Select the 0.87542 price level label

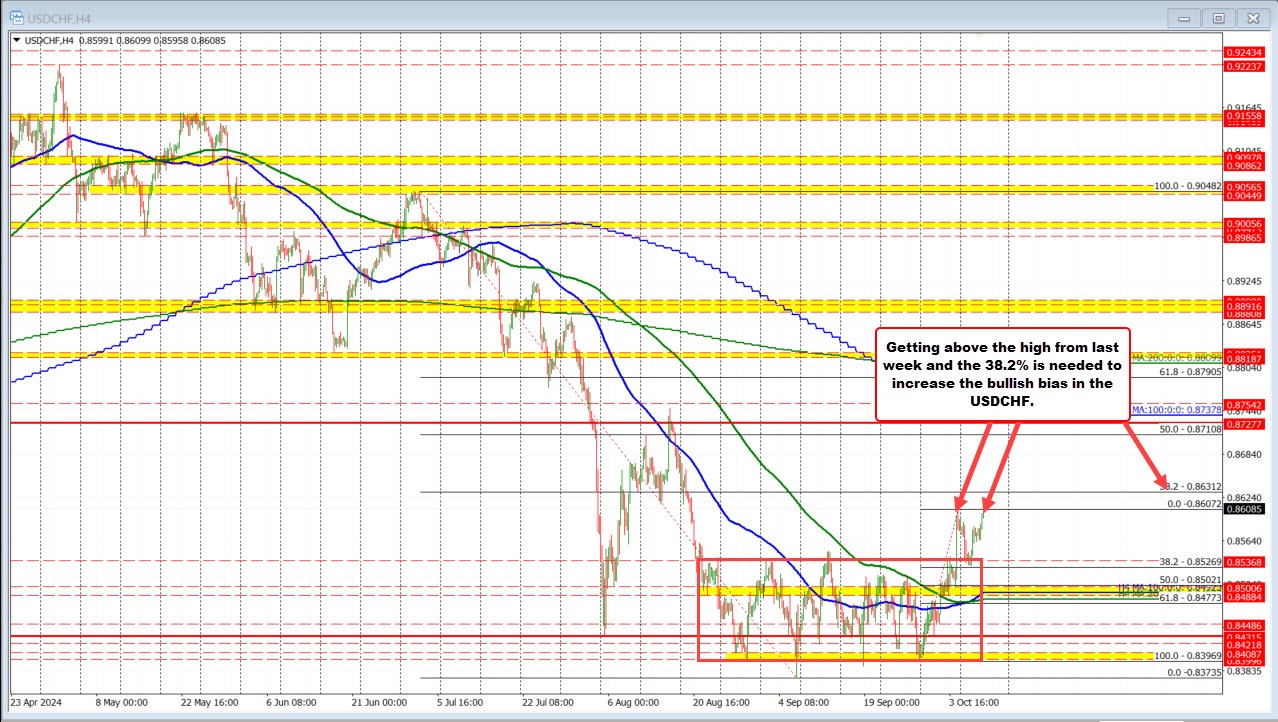pyautogui.click(x=1245, y=405)
